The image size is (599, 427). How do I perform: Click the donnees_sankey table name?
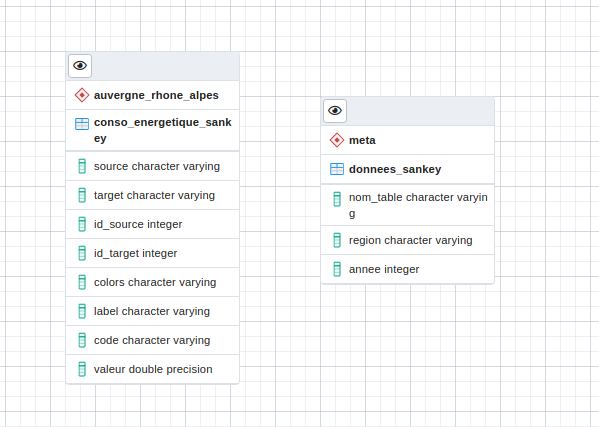coord(395,169)
